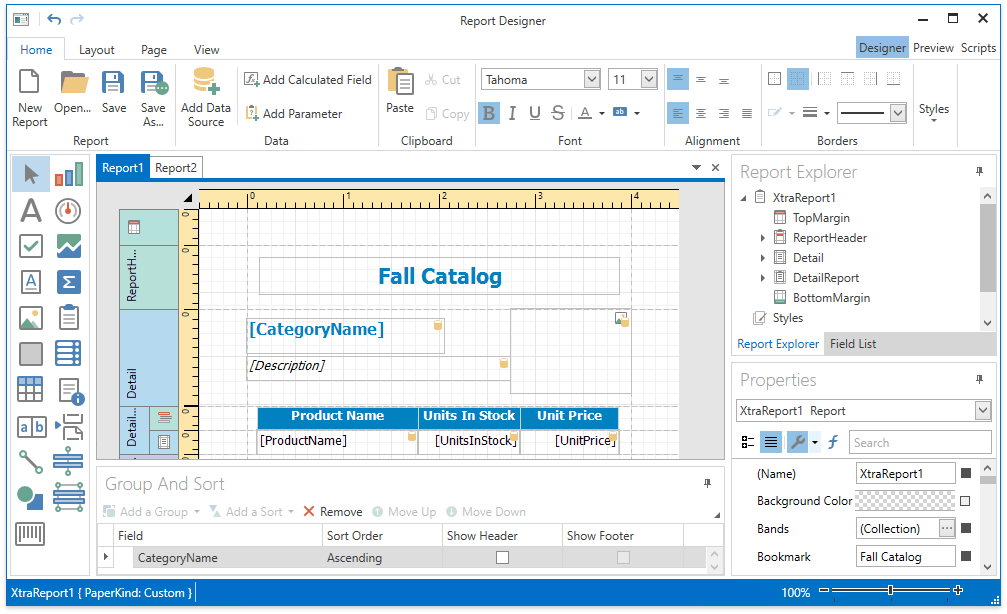
Task: Select the Sigma summary control in toolbox
Action: 68,282
